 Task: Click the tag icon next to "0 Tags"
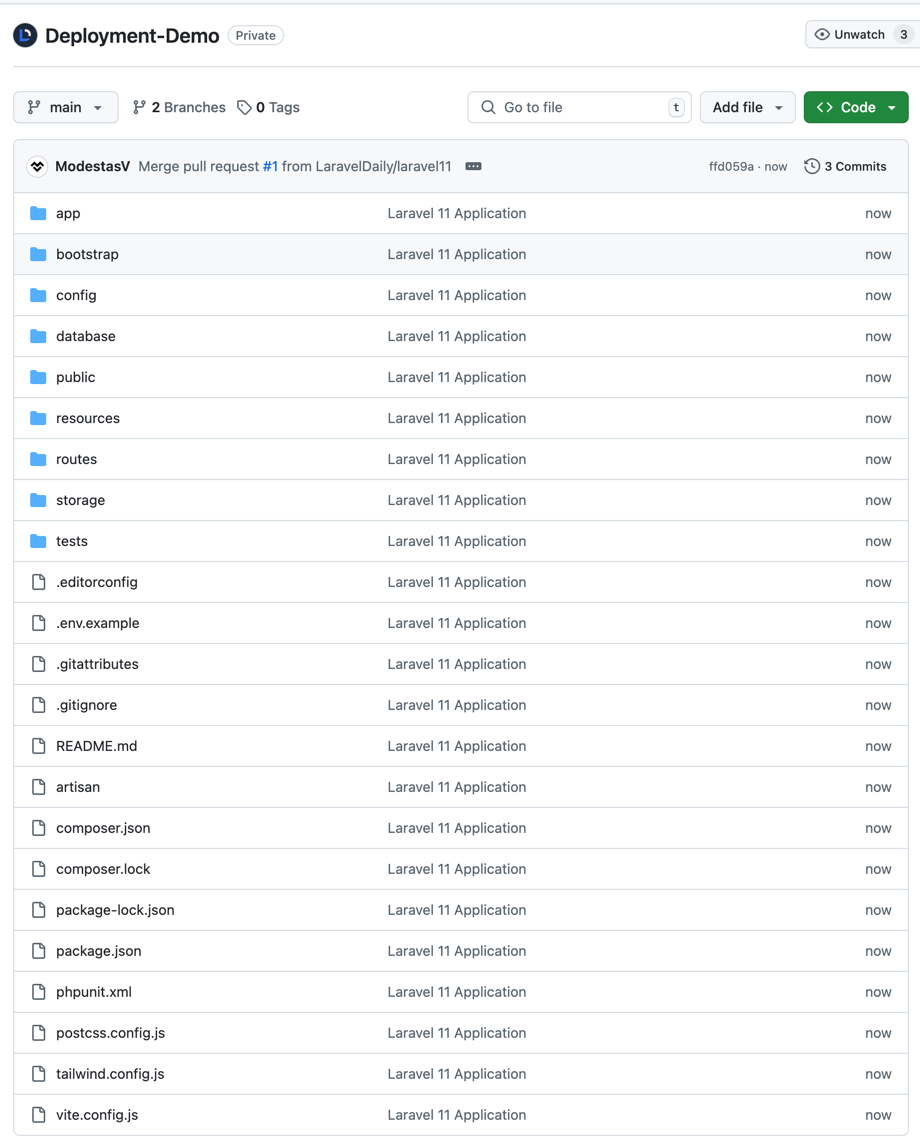click(x=243, y=107)
